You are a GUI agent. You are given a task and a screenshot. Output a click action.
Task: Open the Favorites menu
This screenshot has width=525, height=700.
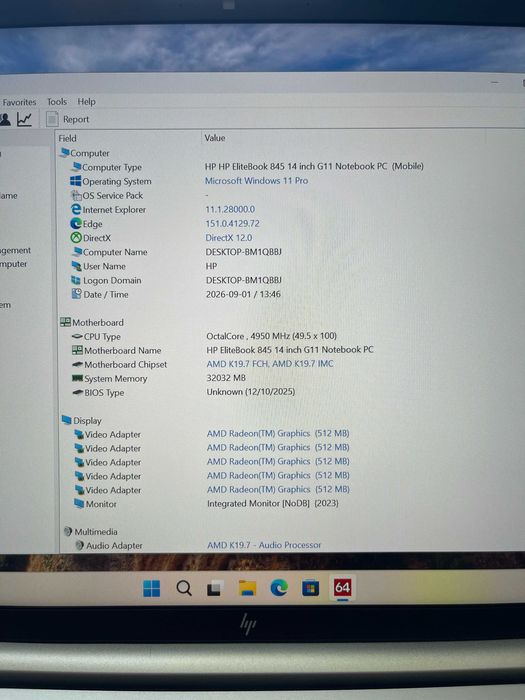click(x=19, y=102)
